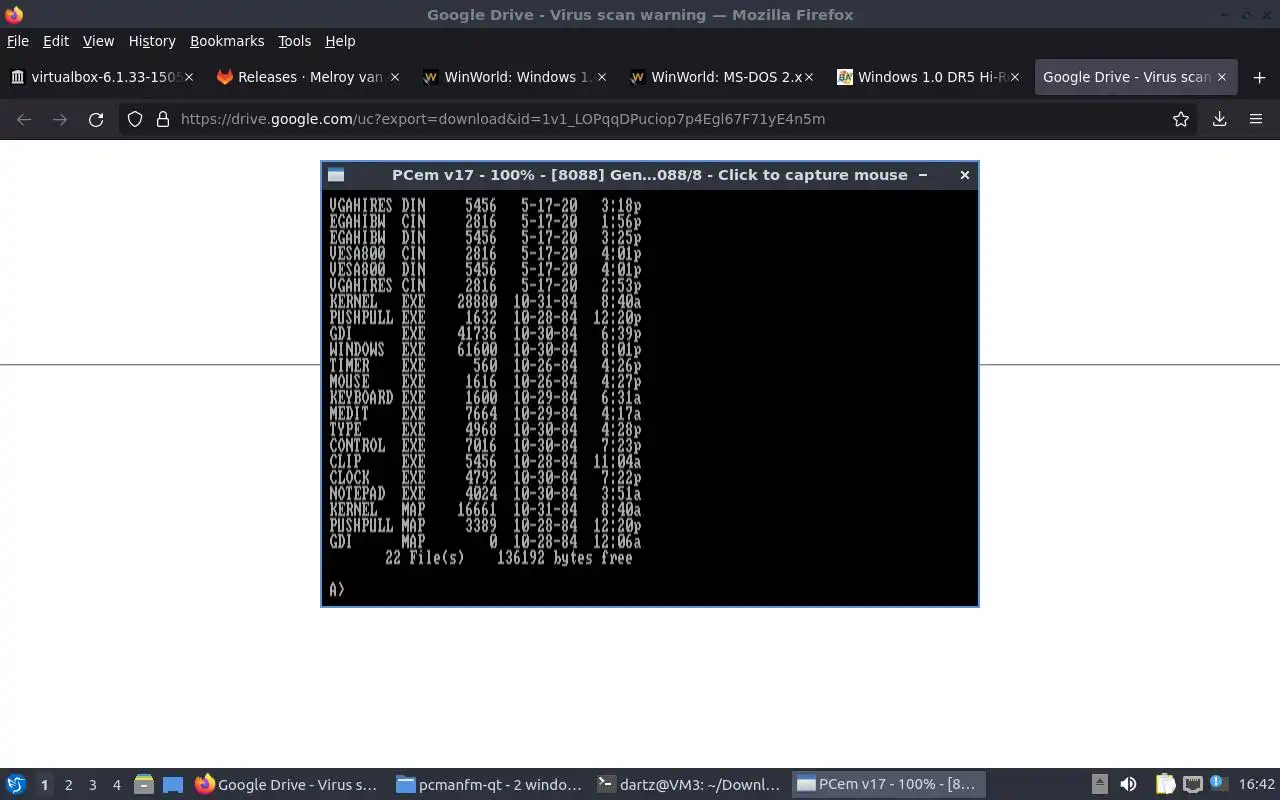Switch to pcmanfm-qt taskbar window

tap(489, 785)
